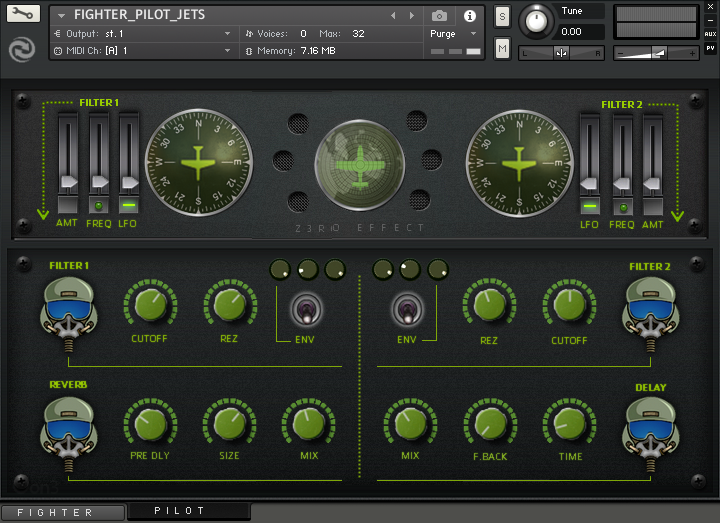Toggle the AUX sends button
This screenshot has height=523, width=720.
click(710, 34)
